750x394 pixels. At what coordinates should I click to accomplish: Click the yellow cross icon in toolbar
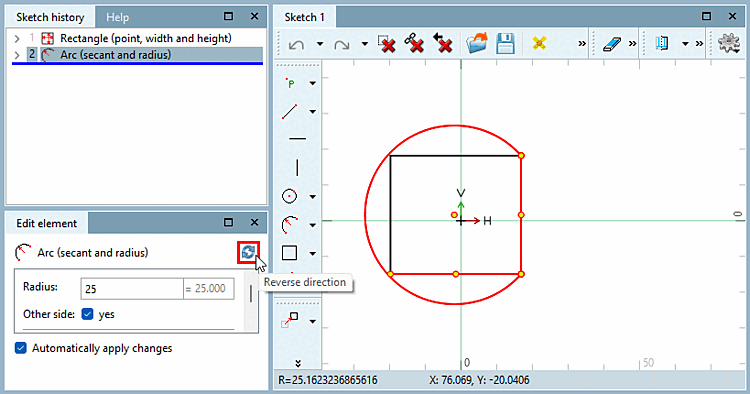539,44
